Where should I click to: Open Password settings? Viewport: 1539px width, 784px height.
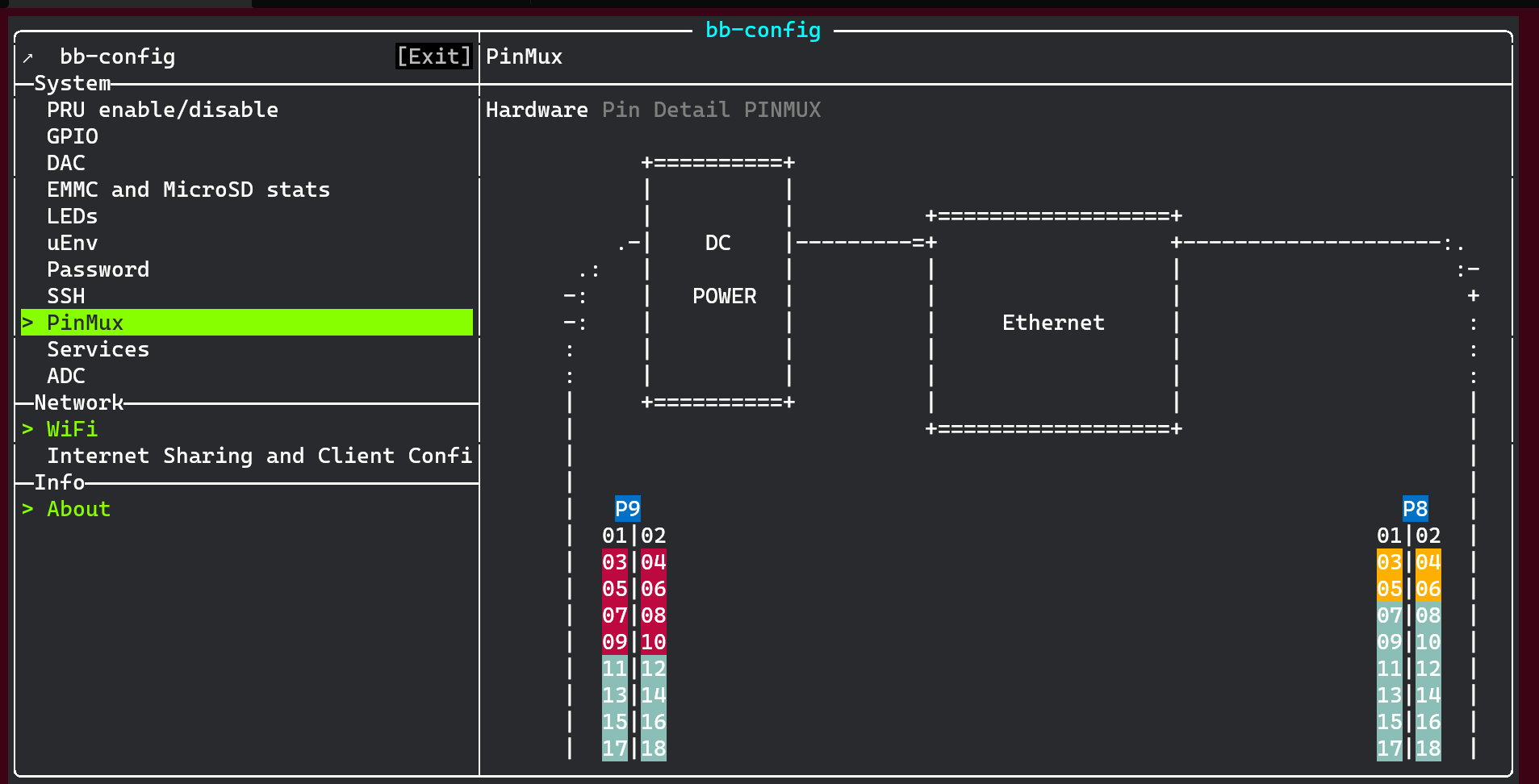tap(98, 269)
